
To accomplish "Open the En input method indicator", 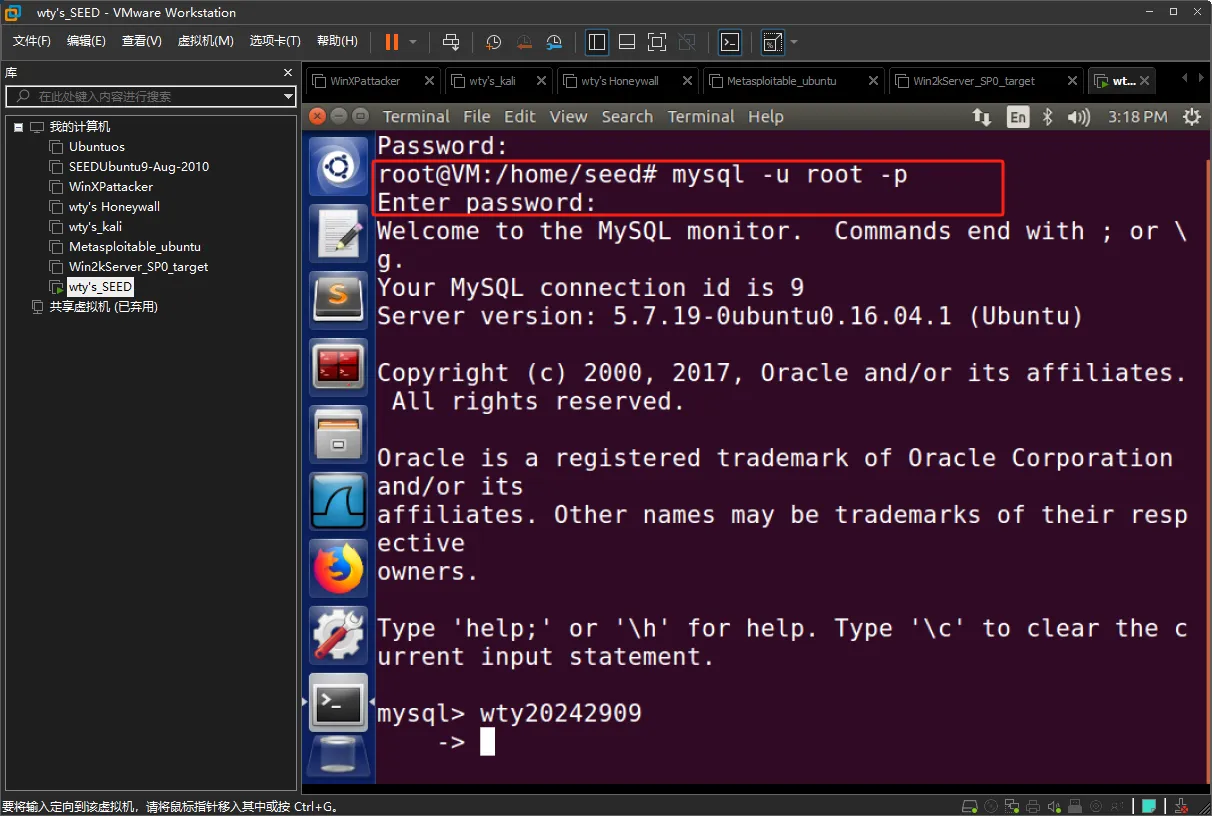I will tap(1017, 117).
